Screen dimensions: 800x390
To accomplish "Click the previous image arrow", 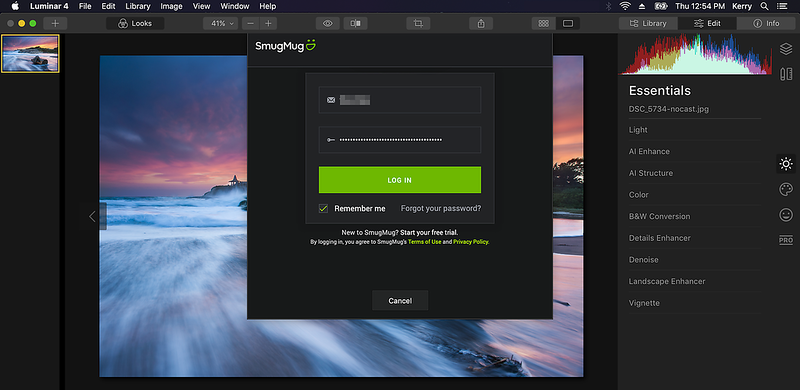I will 92,216.
